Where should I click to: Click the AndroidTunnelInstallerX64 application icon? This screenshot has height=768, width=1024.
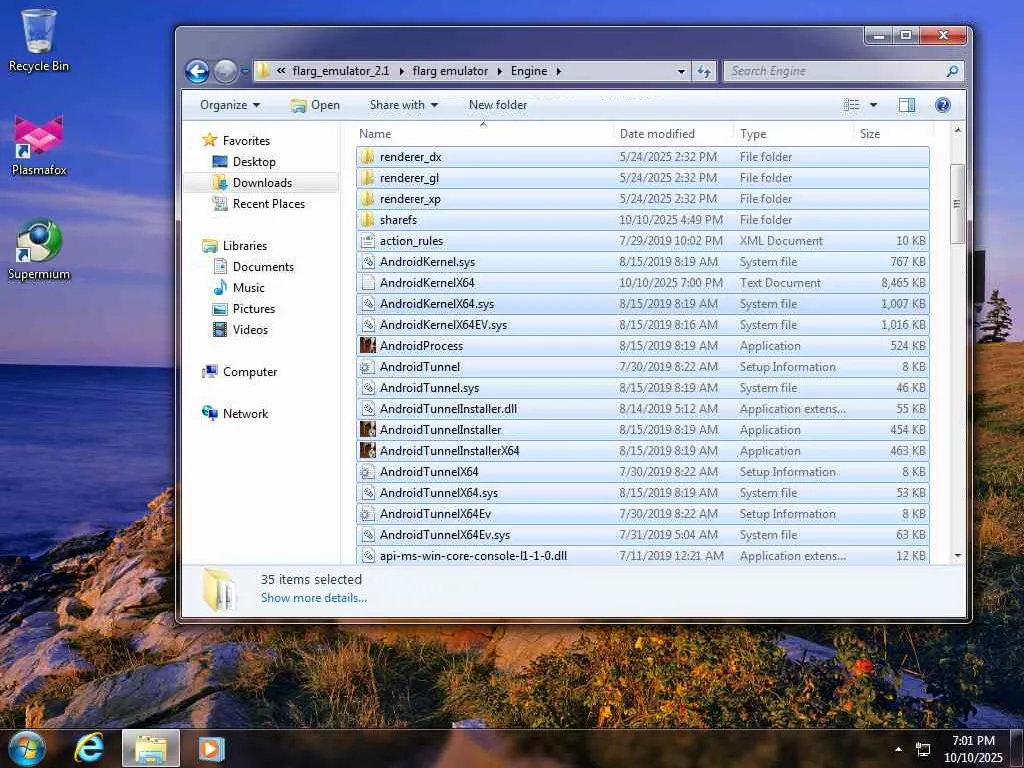(368, 451)
